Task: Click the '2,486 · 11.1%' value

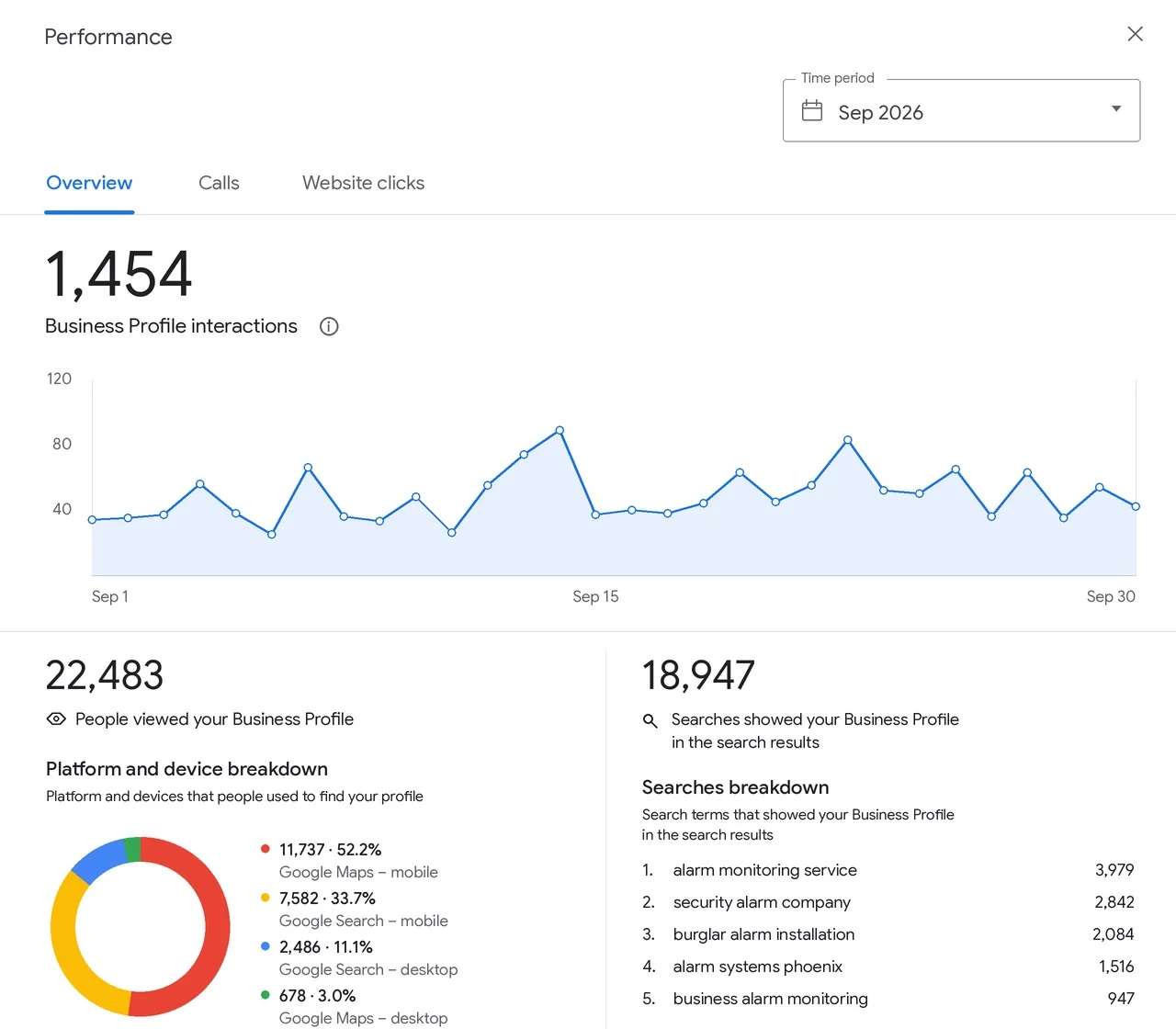Action: 326,947
